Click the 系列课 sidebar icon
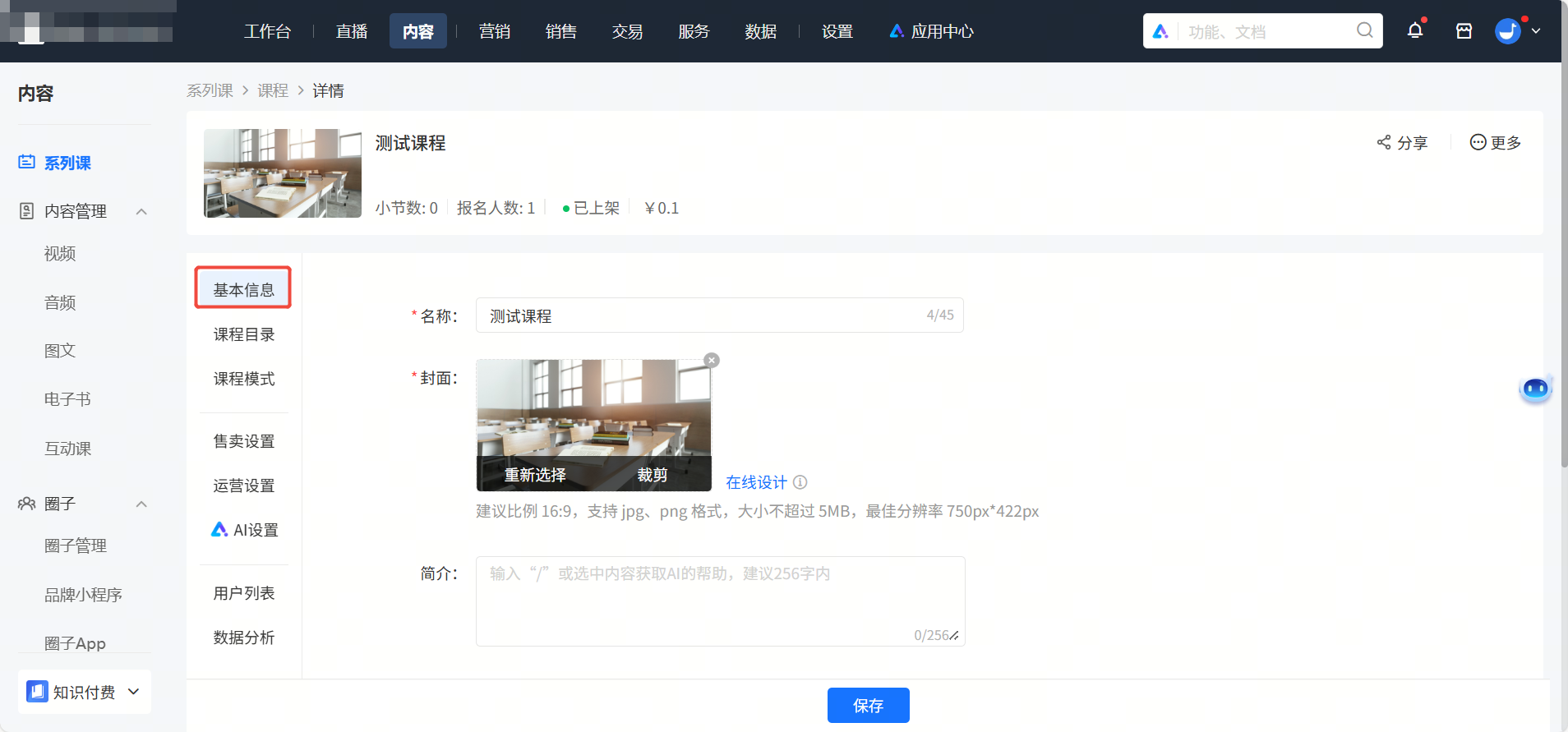This screenshot has width=1568, height=732. (x=27, y=162)
